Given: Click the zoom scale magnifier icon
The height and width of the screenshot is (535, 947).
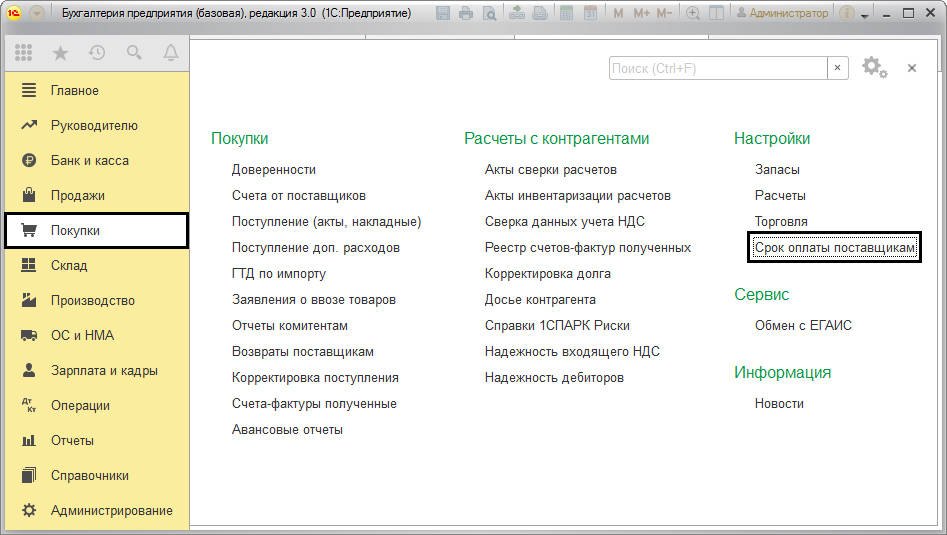Looking at the screenshot, I should pyautogui.click(x=692, y=14).
